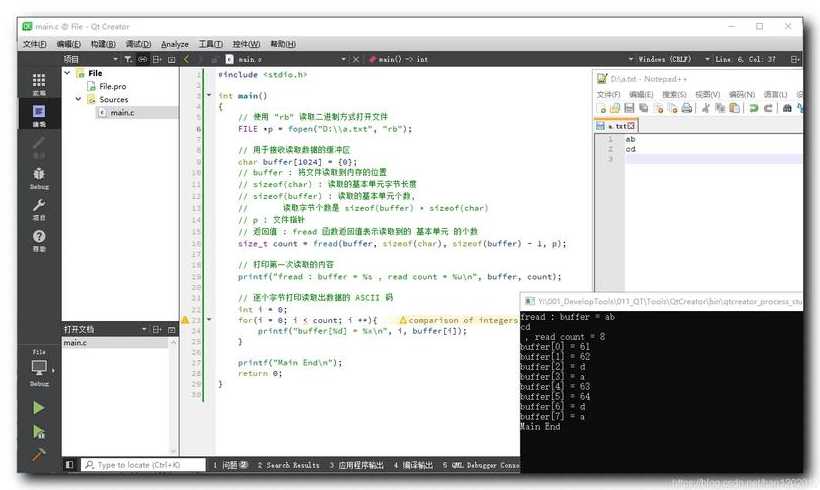
Task: Open 编码(N) menu in Notepad++
Action: click(742, 94)
